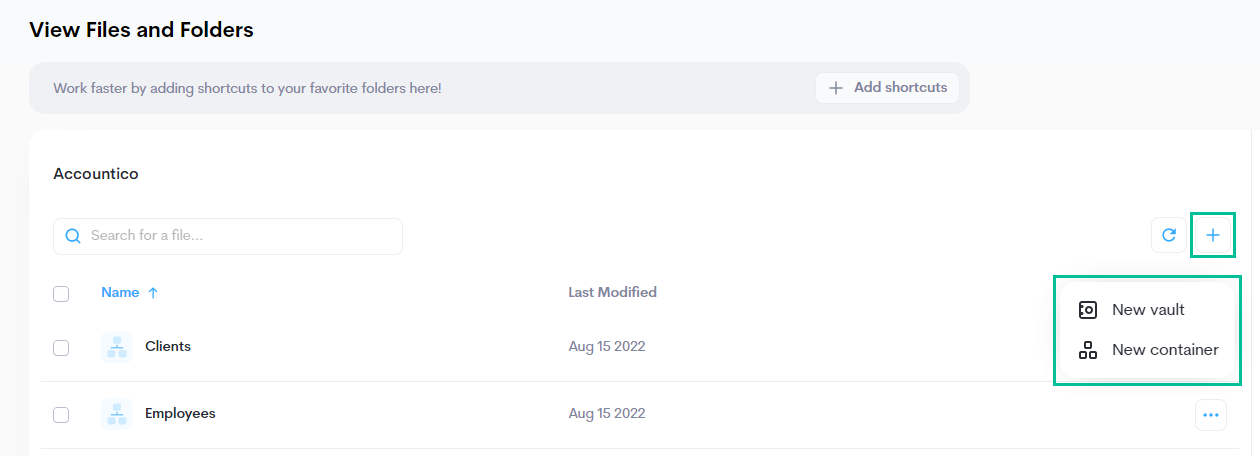Check the Clients row checkbox
Screen dimensions: 1260x456
[61, 348]
